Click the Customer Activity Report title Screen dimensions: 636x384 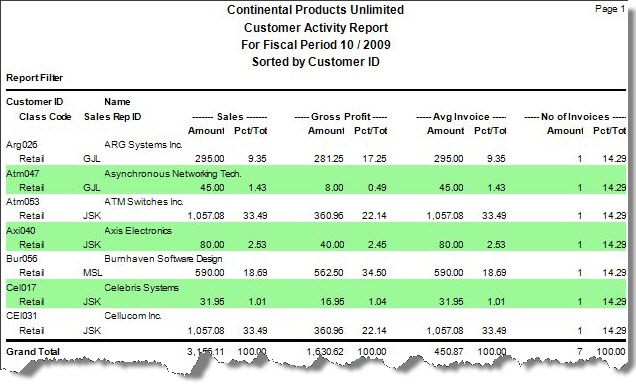[x=316, y=28]
